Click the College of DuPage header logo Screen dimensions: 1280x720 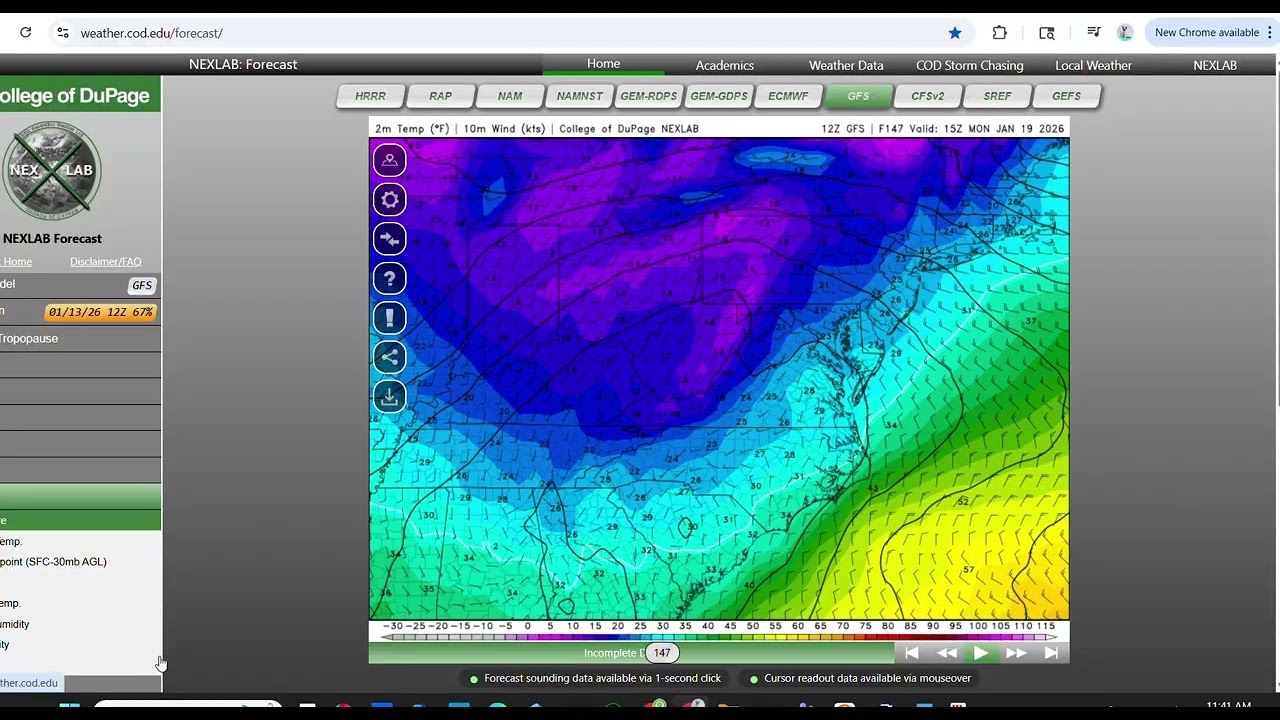click(78, 96)
